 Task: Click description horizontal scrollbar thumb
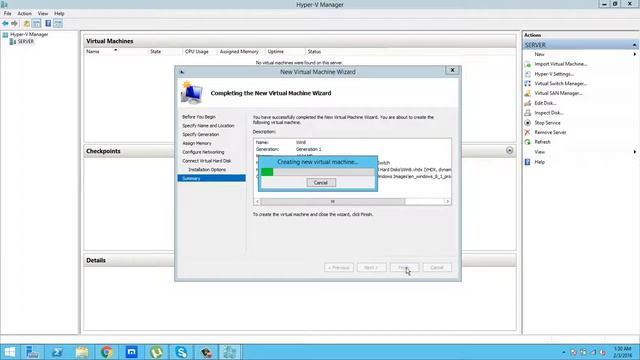[333, 202]
